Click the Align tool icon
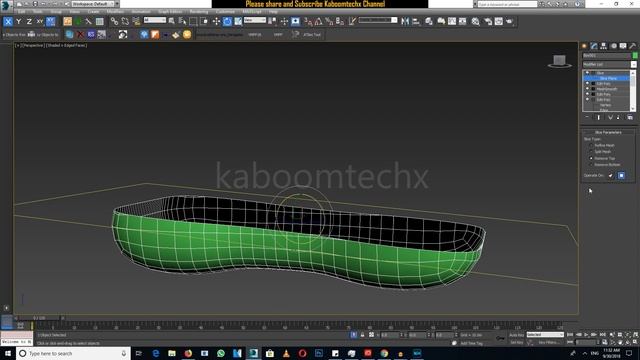 [x=416, y=21]
